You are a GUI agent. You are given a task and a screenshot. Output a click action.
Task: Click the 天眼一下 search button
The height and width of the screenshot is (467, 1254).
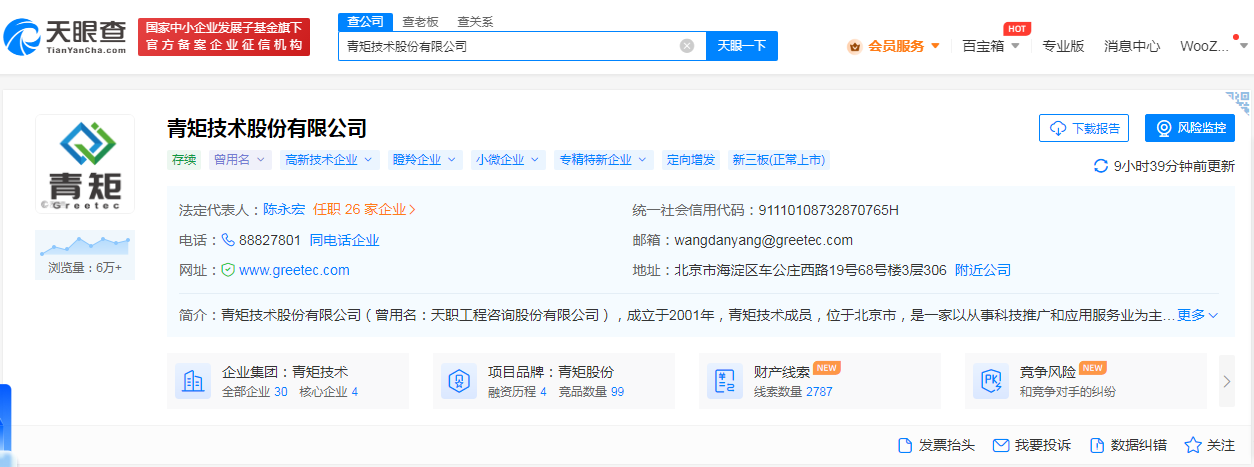[x=742, y=46]
